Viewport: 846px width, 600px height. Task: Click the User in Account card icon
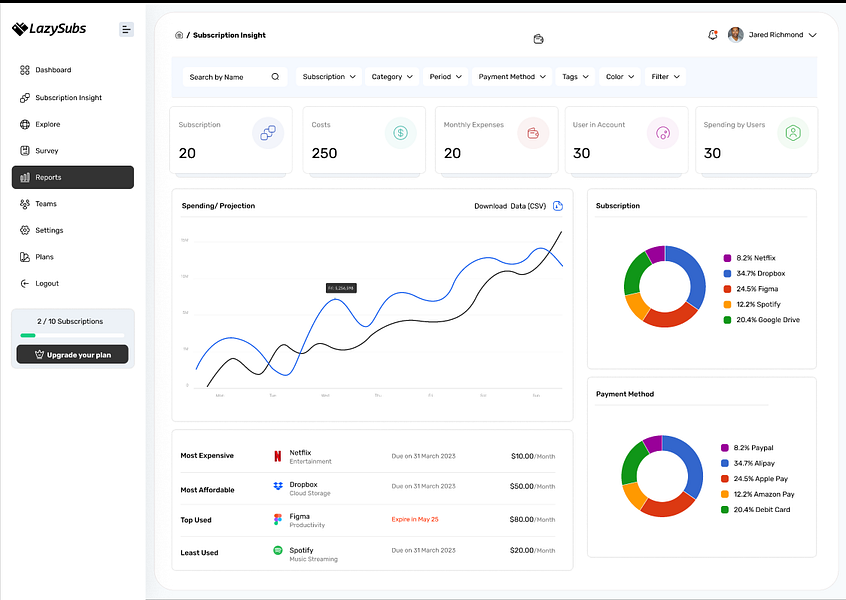(663, 133)
